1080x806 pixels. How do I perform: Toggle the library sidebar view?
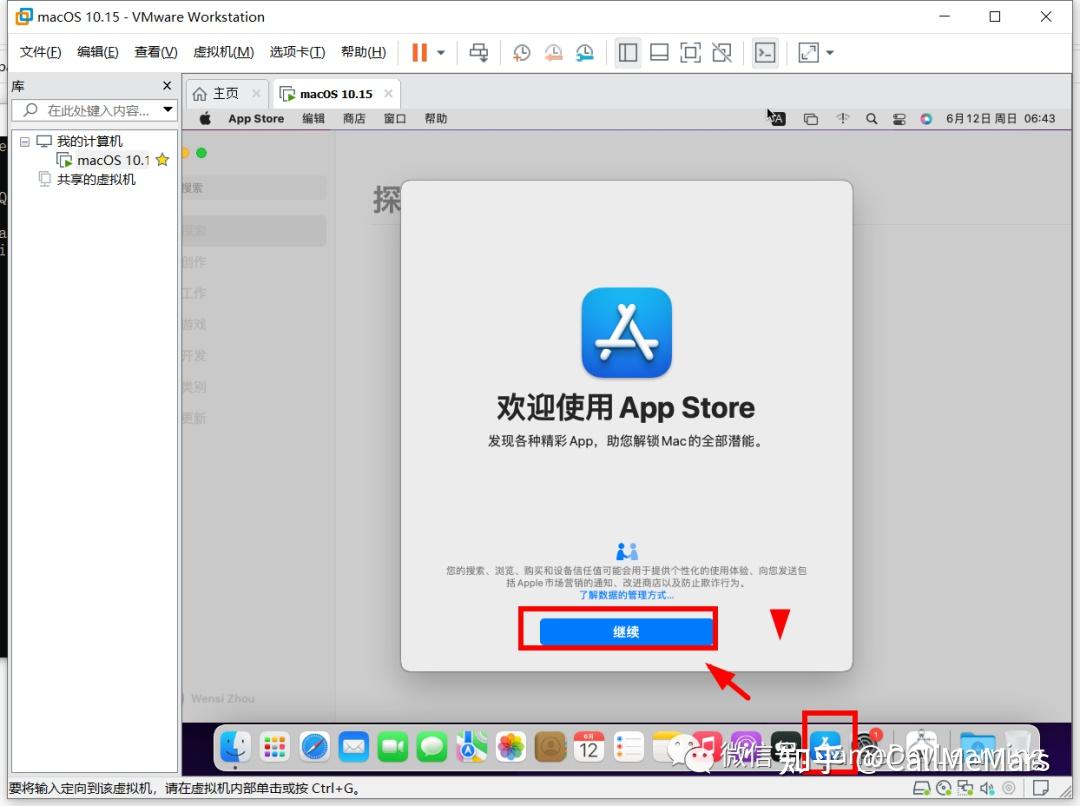click(627, 52)
